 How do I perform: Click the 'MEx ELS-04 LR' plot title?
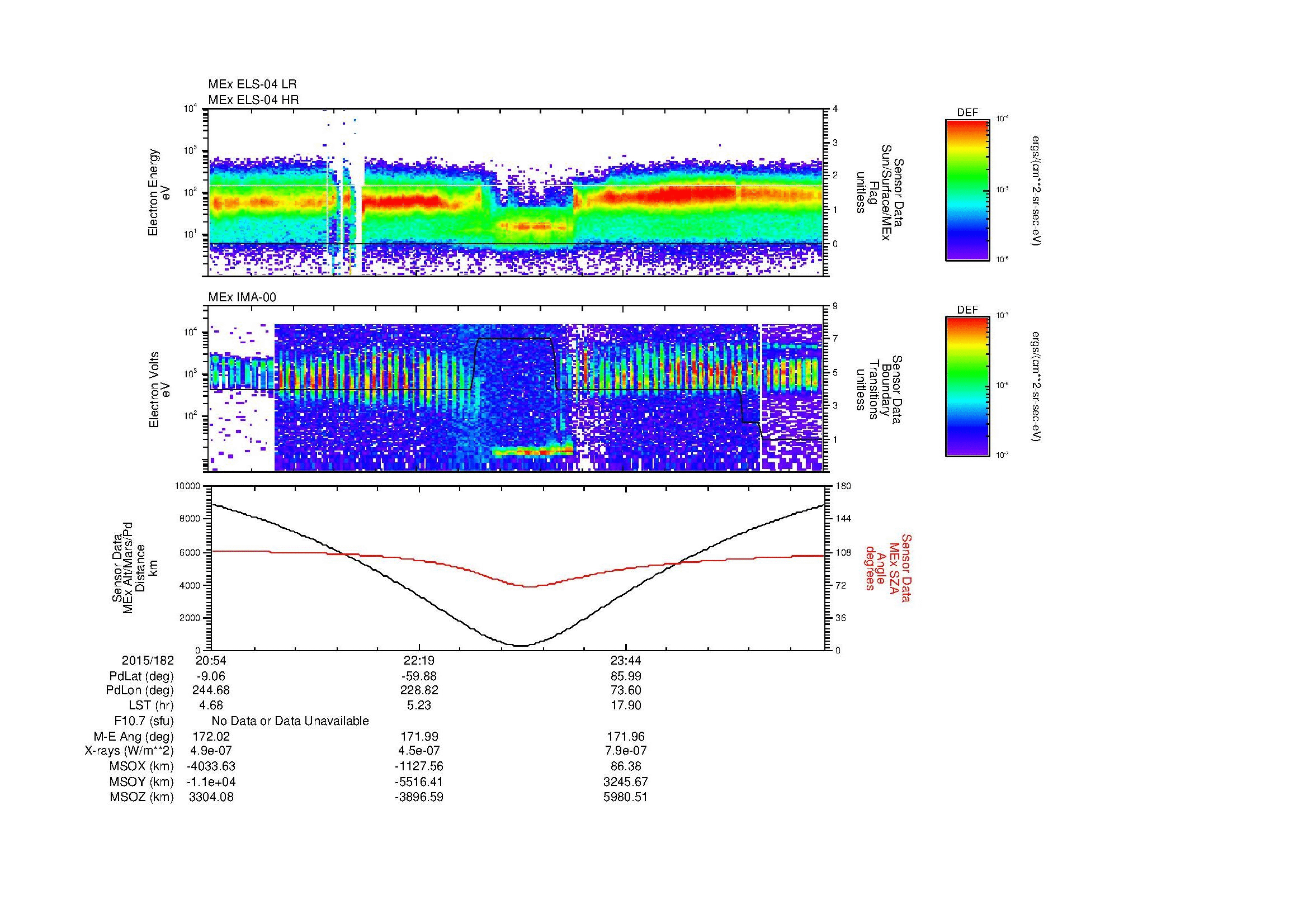pyautogui.click(x=252, y=84)
